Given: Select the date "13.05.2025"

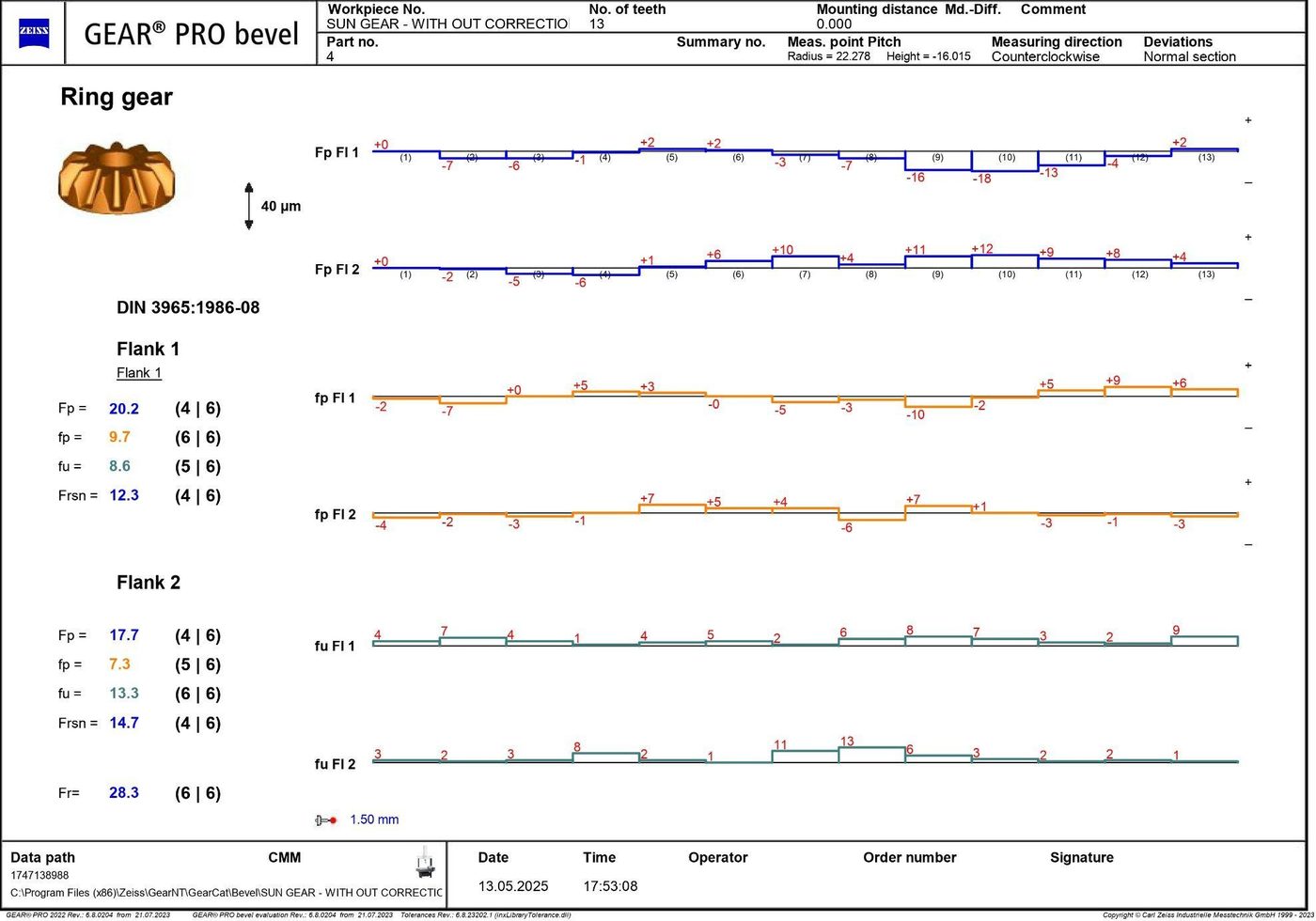Looking at the screenshot, I should 513,886.
